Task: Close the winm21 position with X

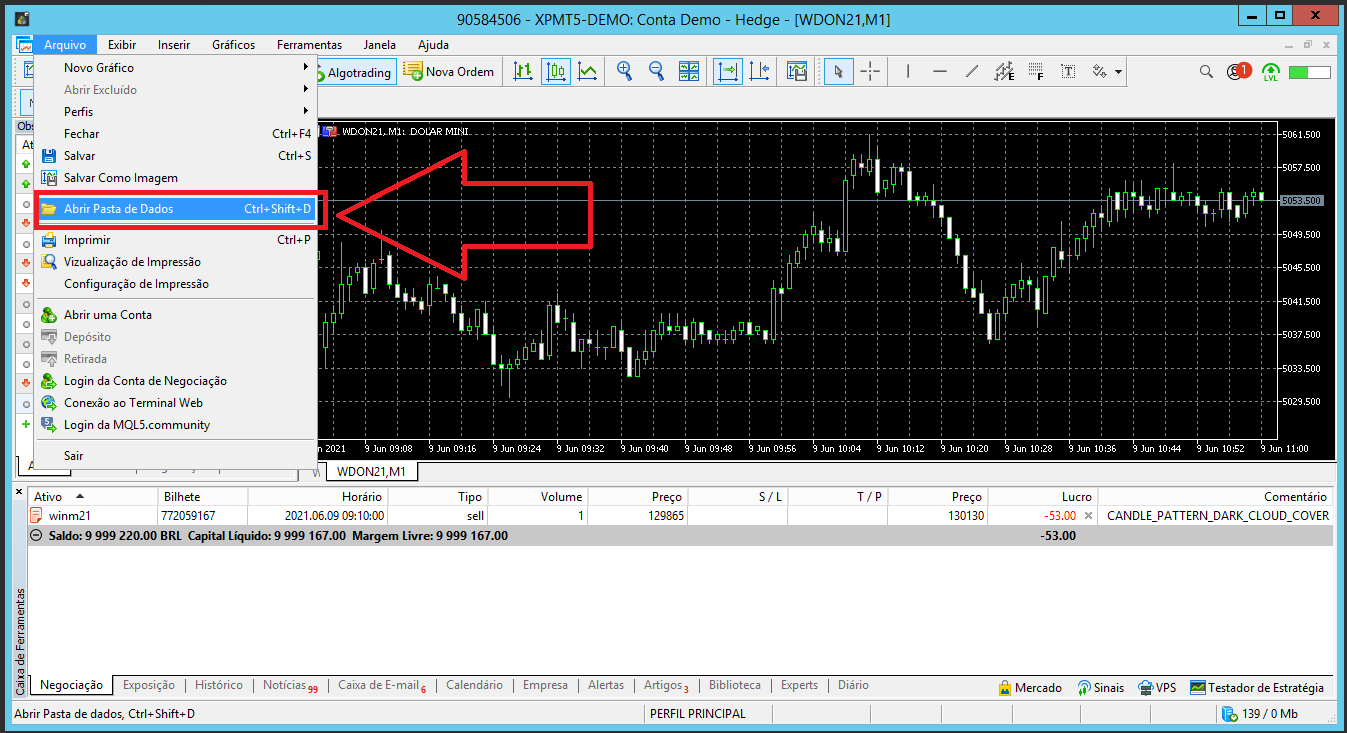Action: point(1088,516)
